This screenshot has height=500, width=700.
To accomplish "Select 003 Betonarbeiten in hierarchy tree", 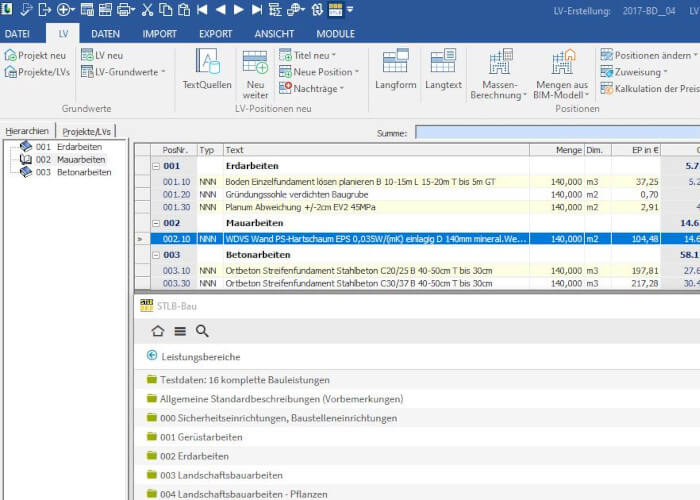I will [65, 172].
